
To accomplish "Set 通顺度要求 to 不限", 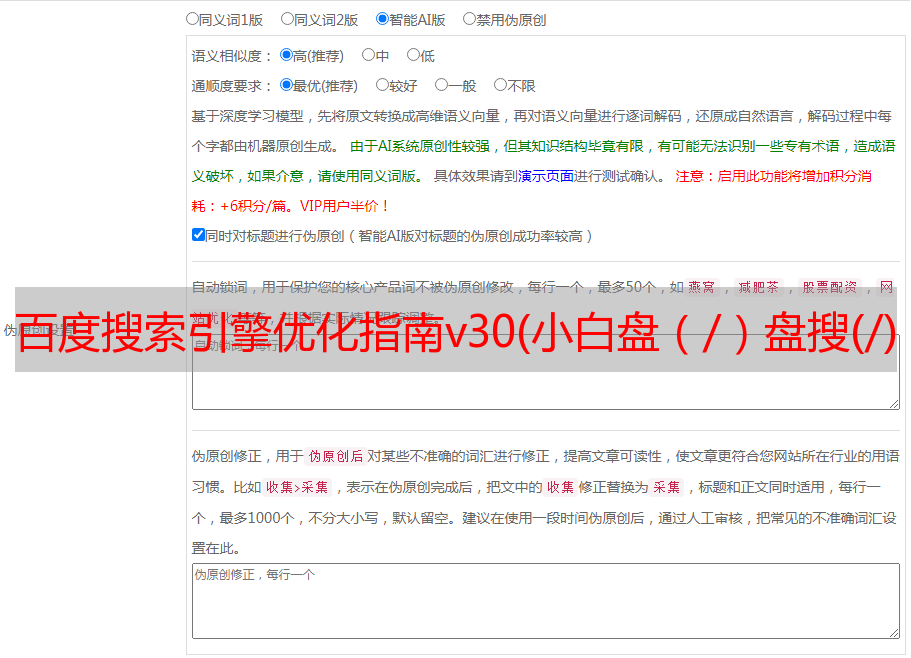I will (x=500, y=85).
